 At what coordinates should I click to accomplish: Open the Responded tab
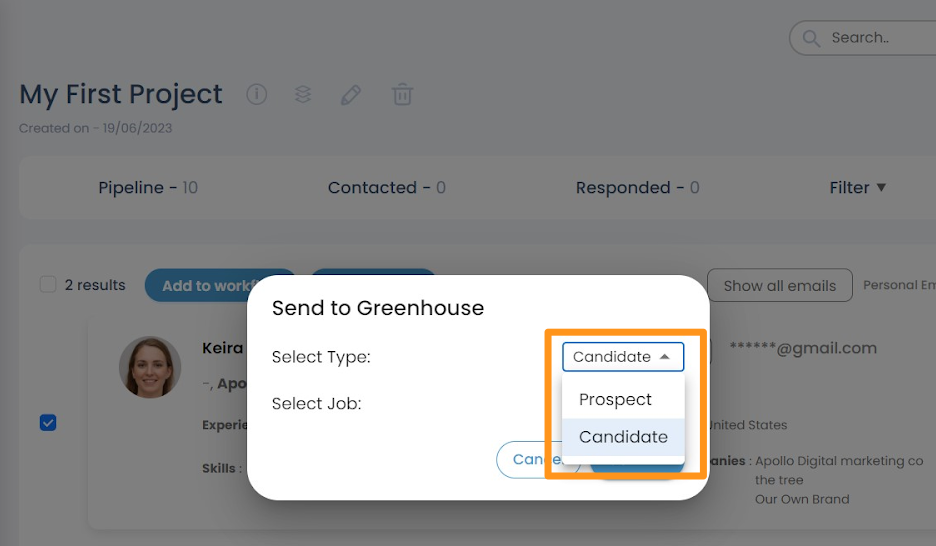(x=638, y=187)
